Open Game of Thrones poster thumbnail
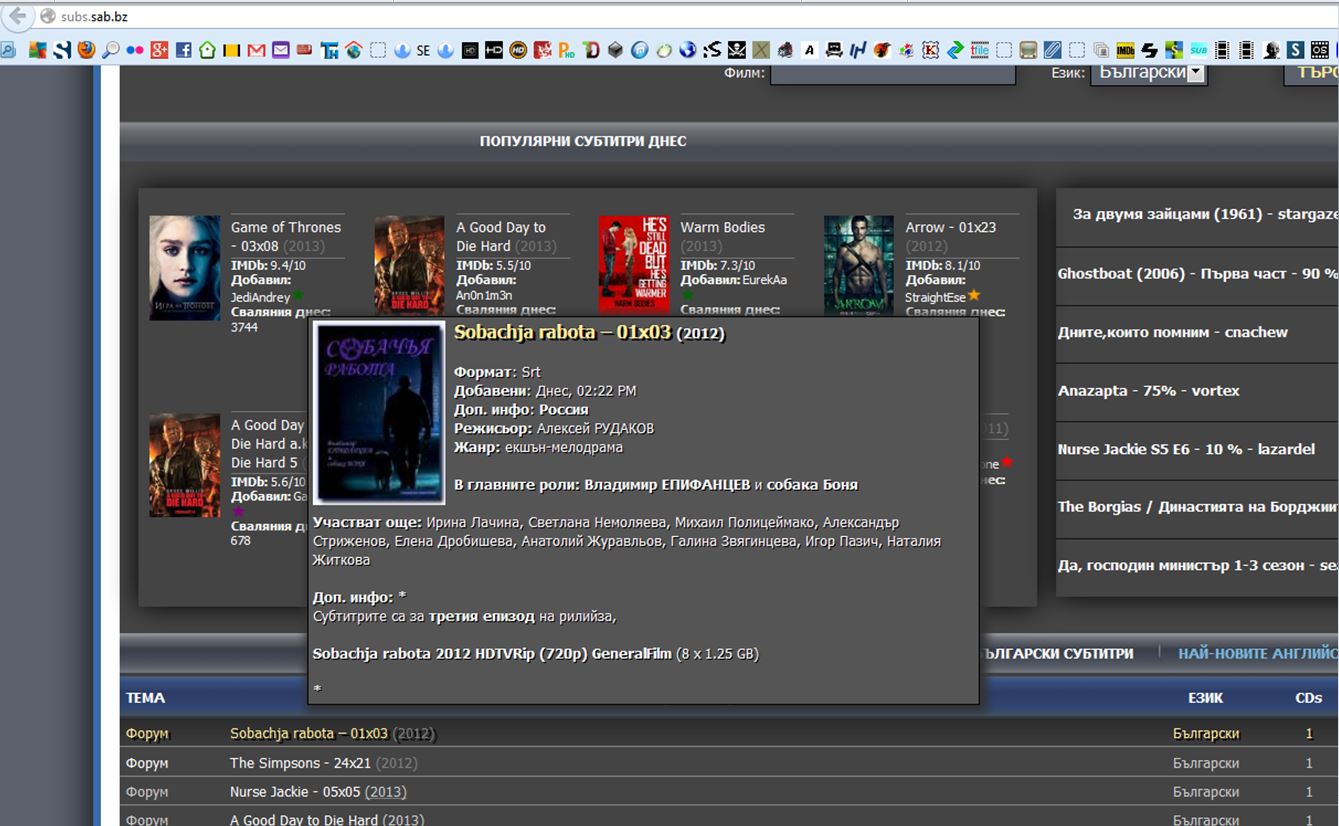The height and width of the screenshot is (826, 1339). coord(185,267)
